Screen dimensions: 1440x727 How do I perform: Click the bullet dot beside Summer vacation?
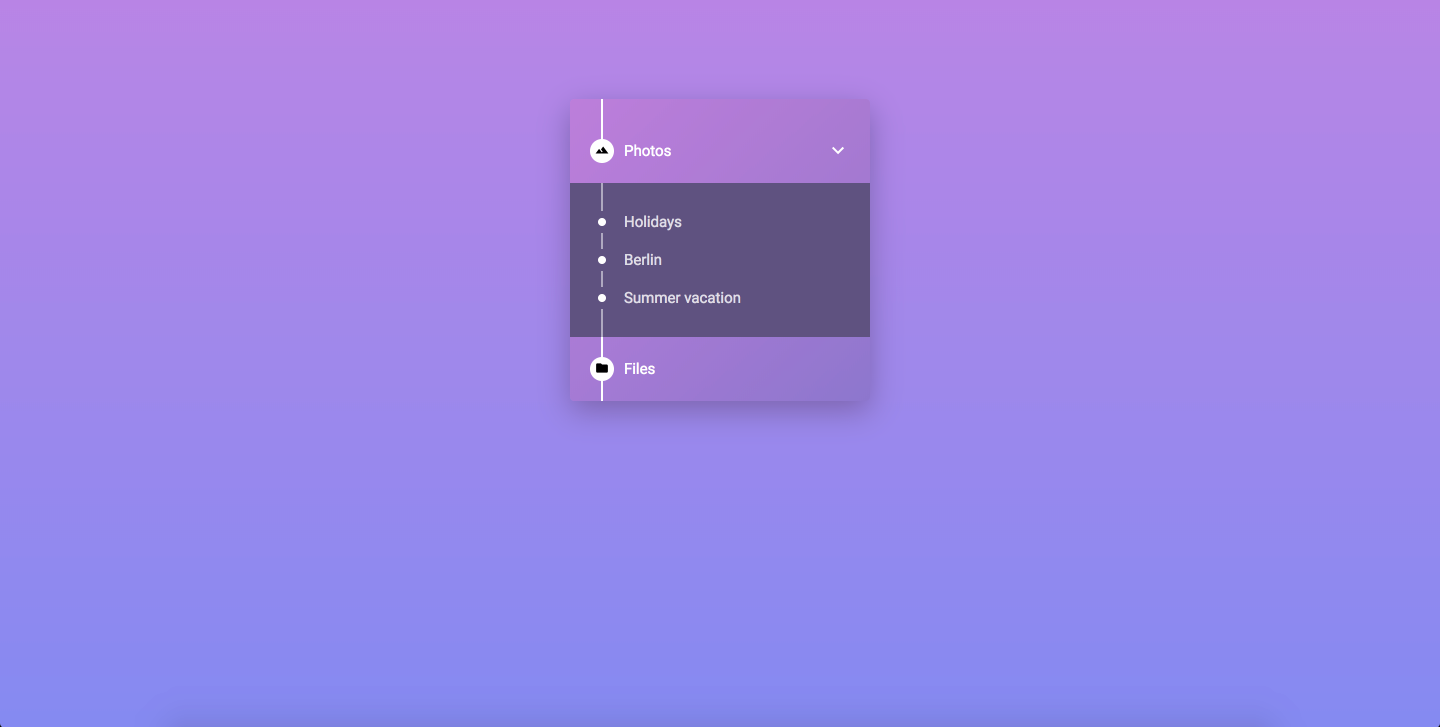click(602, 298)
